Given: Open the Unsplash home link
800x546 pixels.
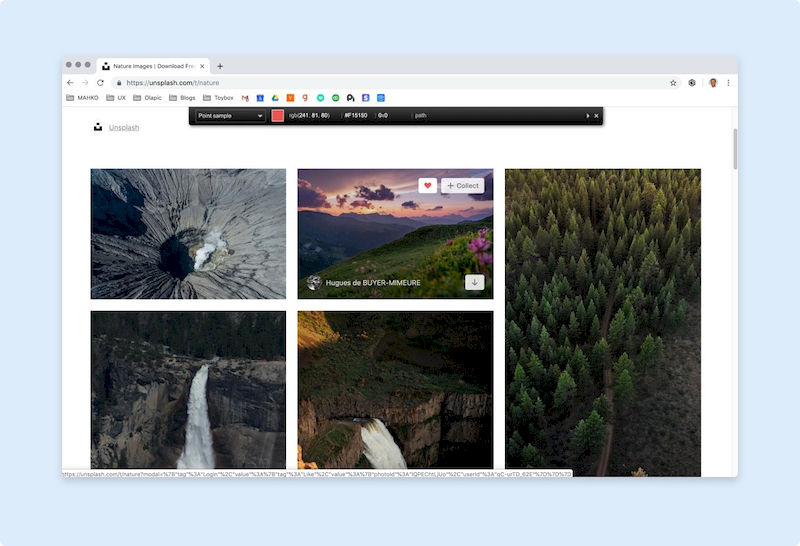Looking at the screenshot, I should pyautogui.click(x=124, y=127).
